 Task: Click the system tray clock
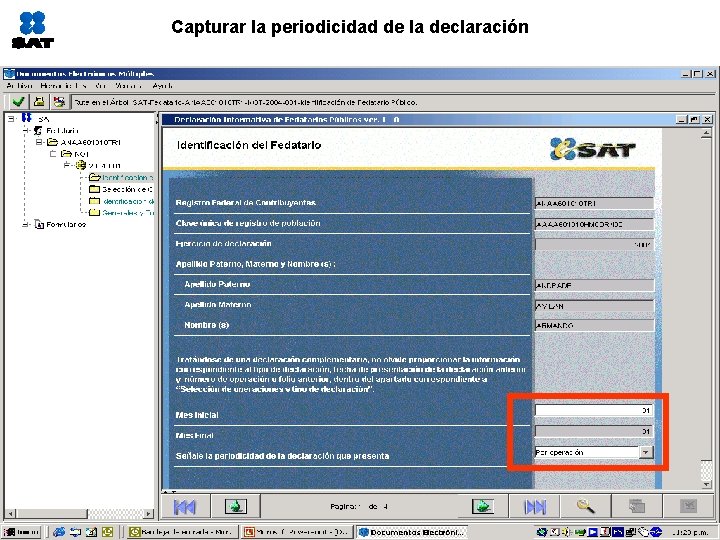tap(692, 532)
